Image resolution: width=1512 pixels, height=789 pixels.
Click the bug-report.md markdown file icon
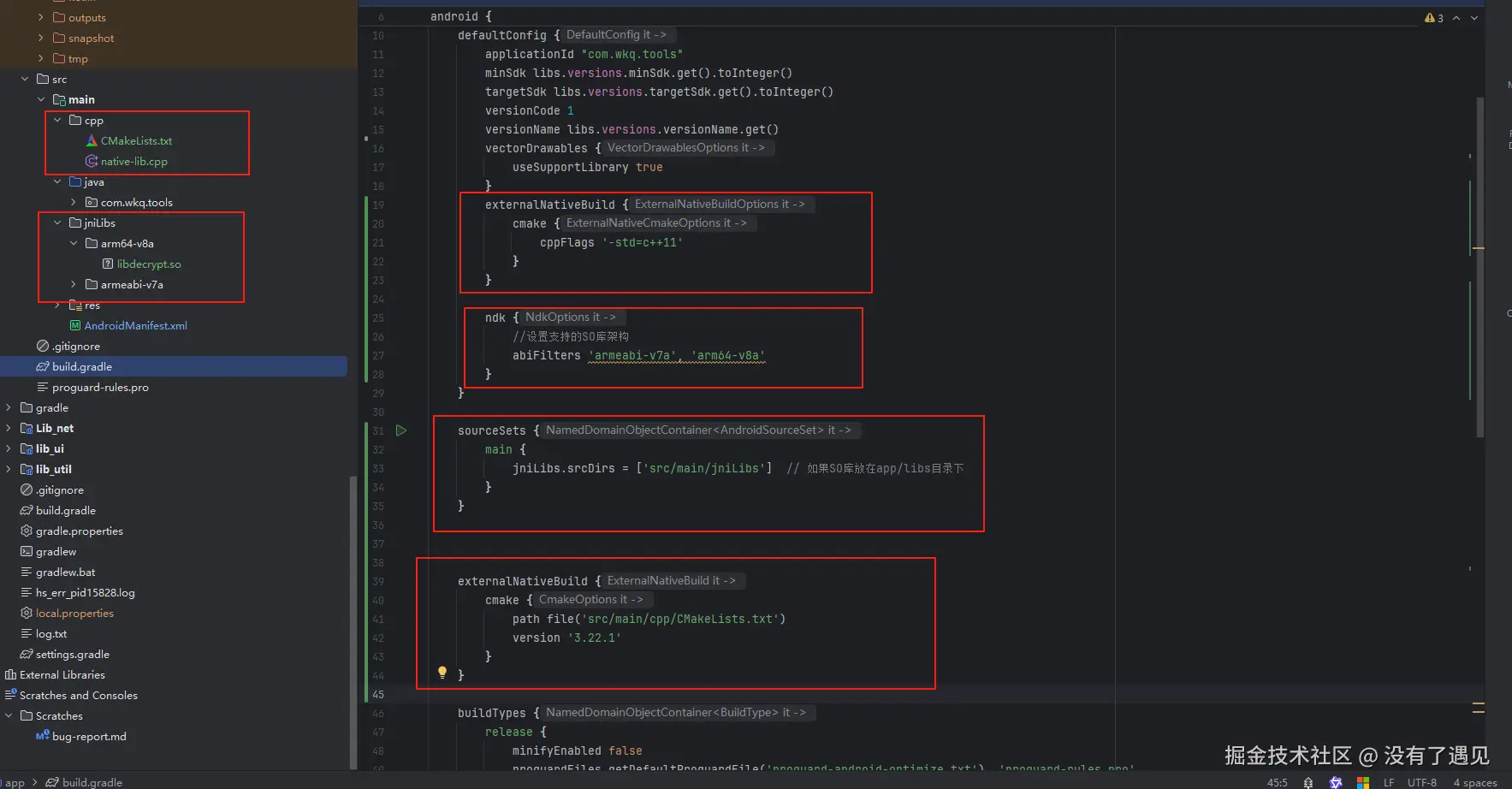43,736
